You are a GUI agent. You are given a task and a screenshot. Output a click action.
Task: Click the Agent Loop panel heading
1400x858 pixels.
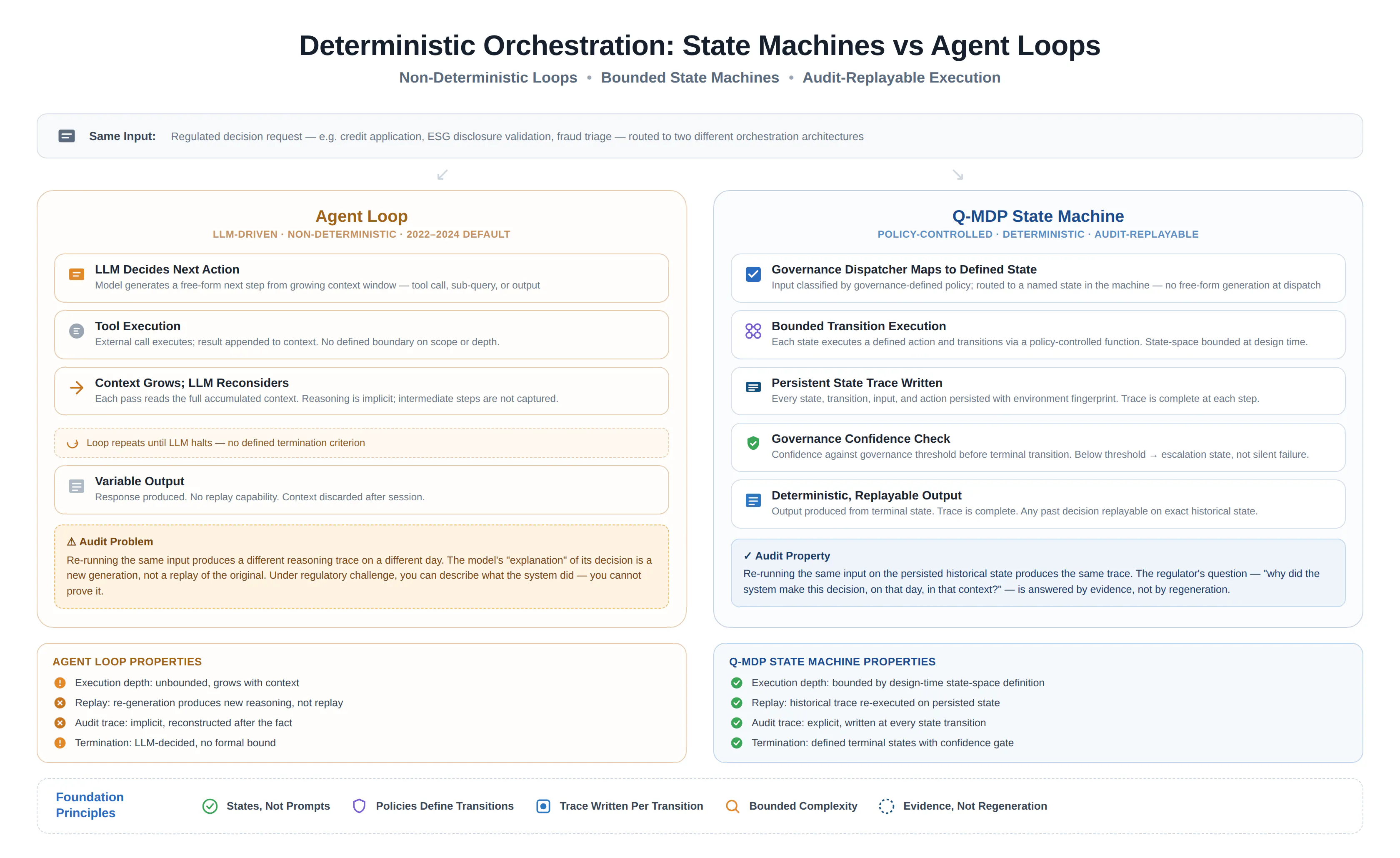click(361, 216)
